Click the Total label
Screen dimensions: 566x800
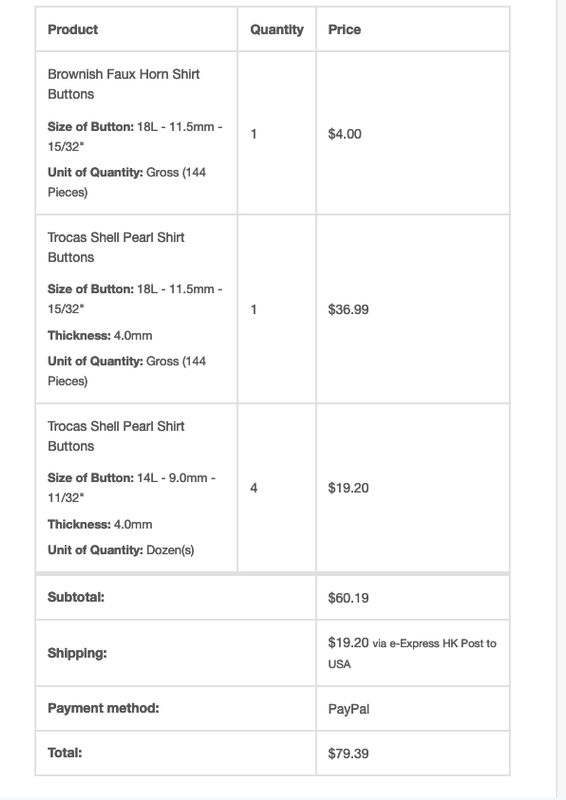65,753
